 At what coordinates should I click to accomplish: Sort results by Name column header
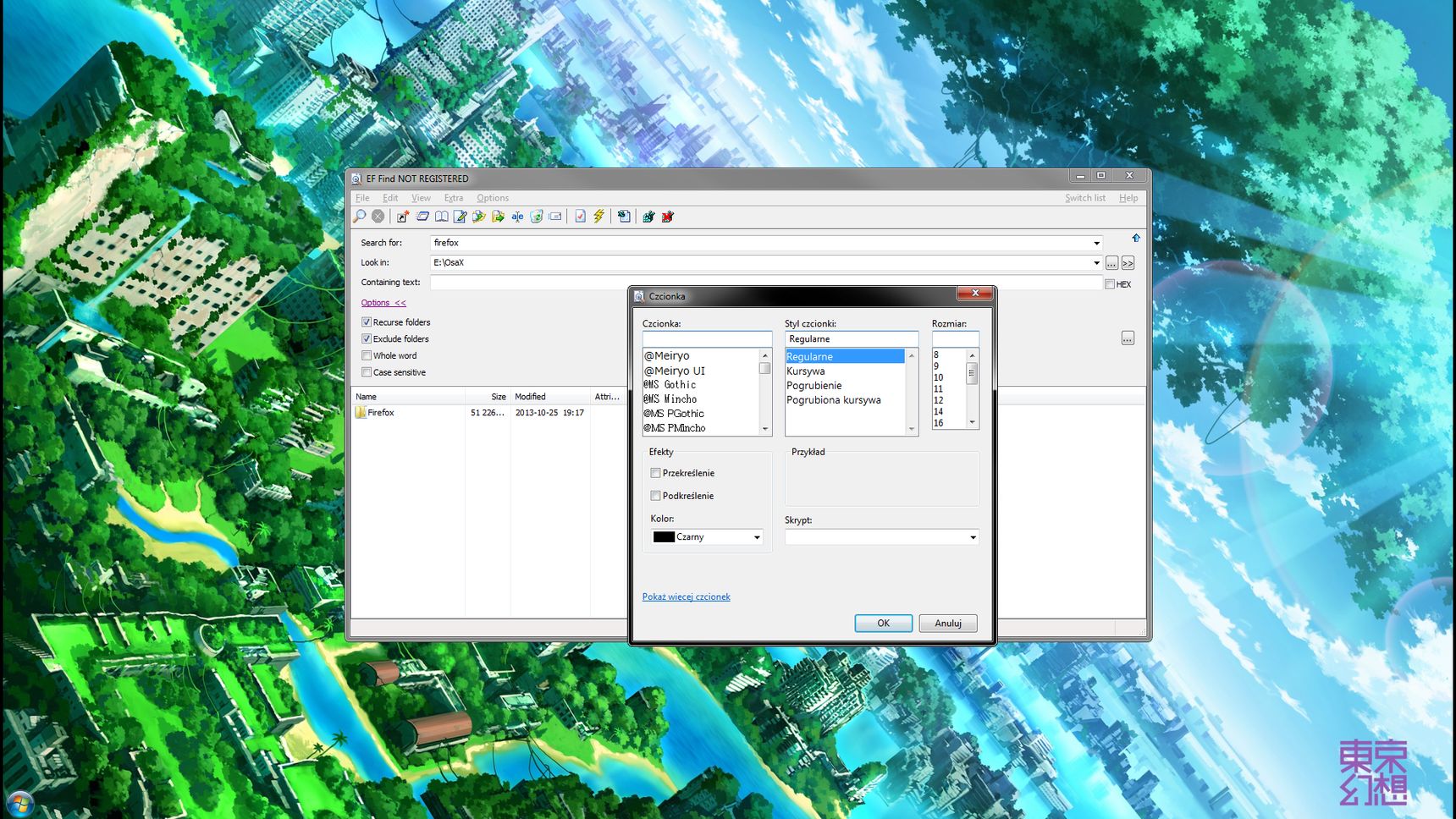(408, 397)
